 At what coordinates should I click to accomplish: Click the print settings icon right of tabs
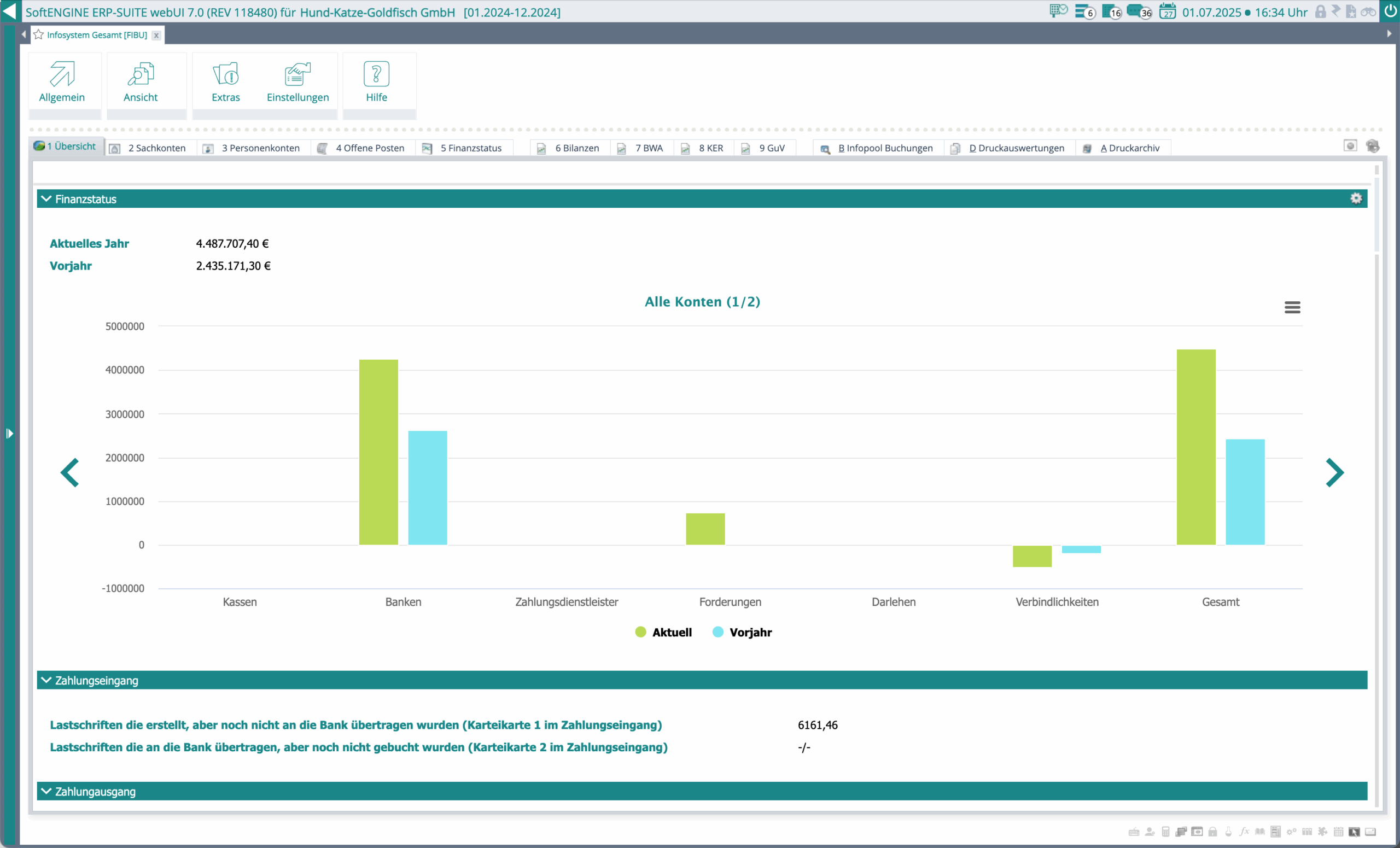(x=1373, y=146)
